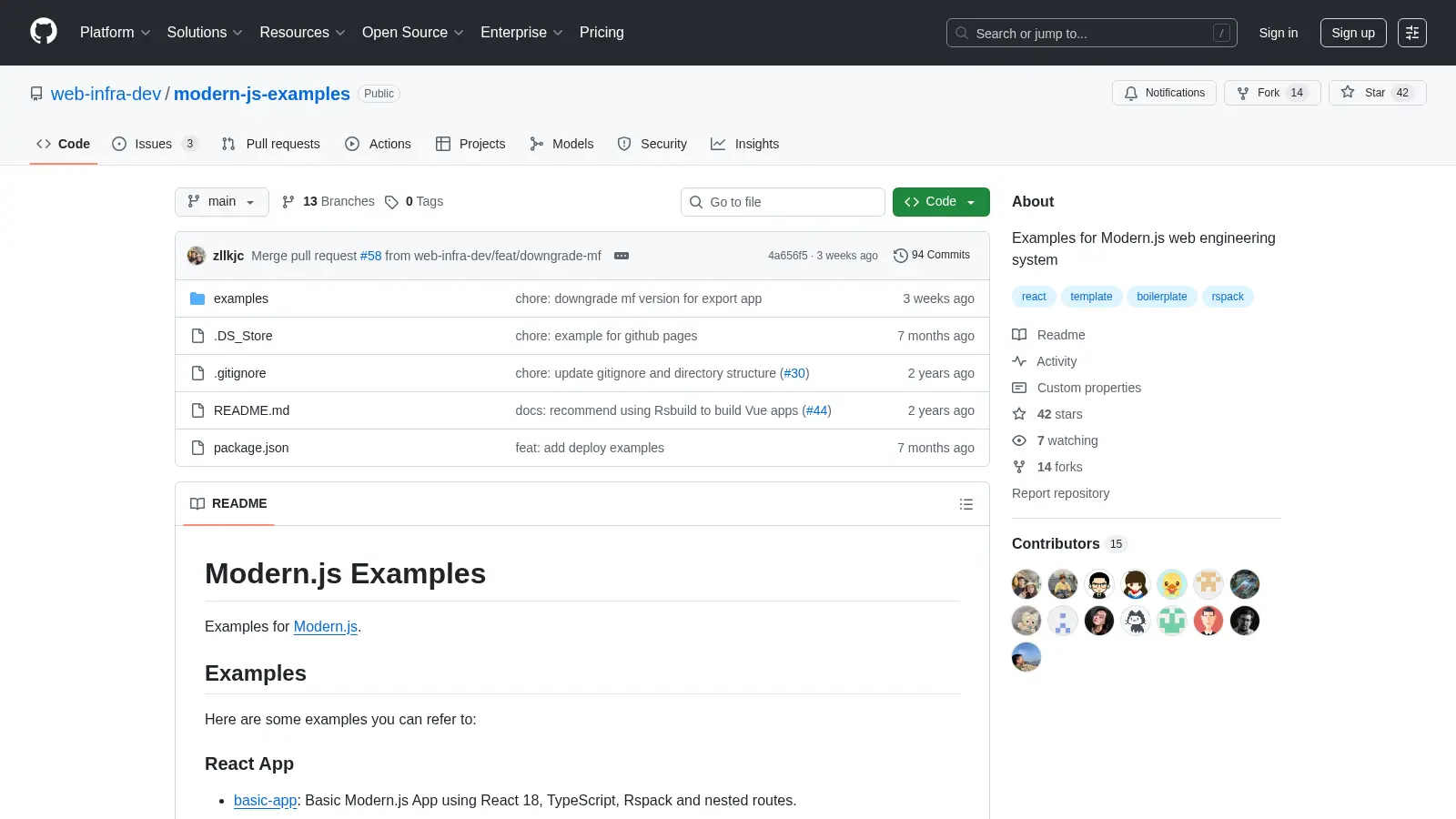Screen dimensions: 1456x819
Task: Click the rspack topic tag
Action: (x=1228, y=297)
